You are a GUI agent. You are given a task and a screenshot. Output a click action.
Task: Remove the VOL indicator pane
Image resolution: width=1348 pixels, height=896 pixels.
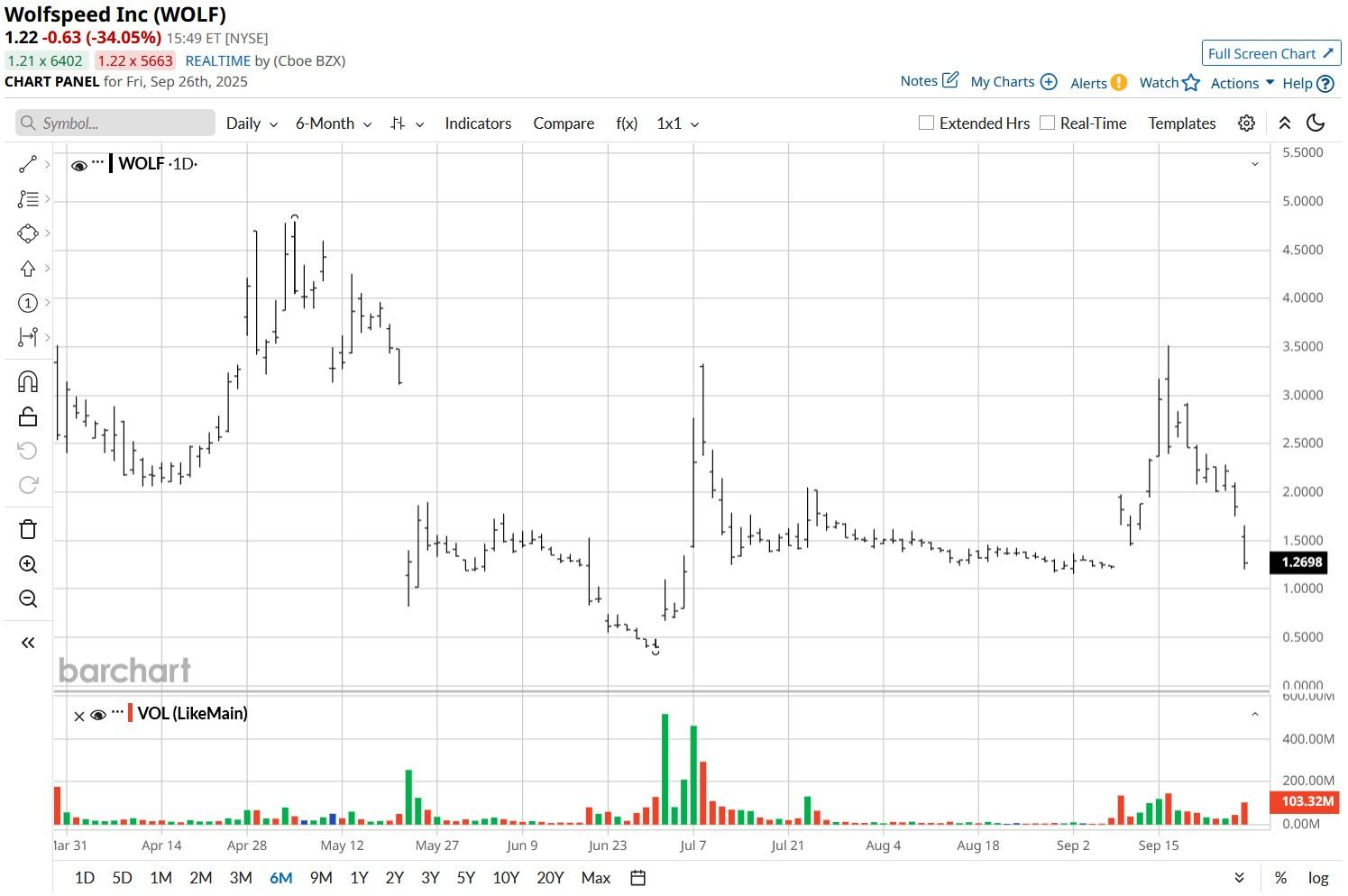78,716
